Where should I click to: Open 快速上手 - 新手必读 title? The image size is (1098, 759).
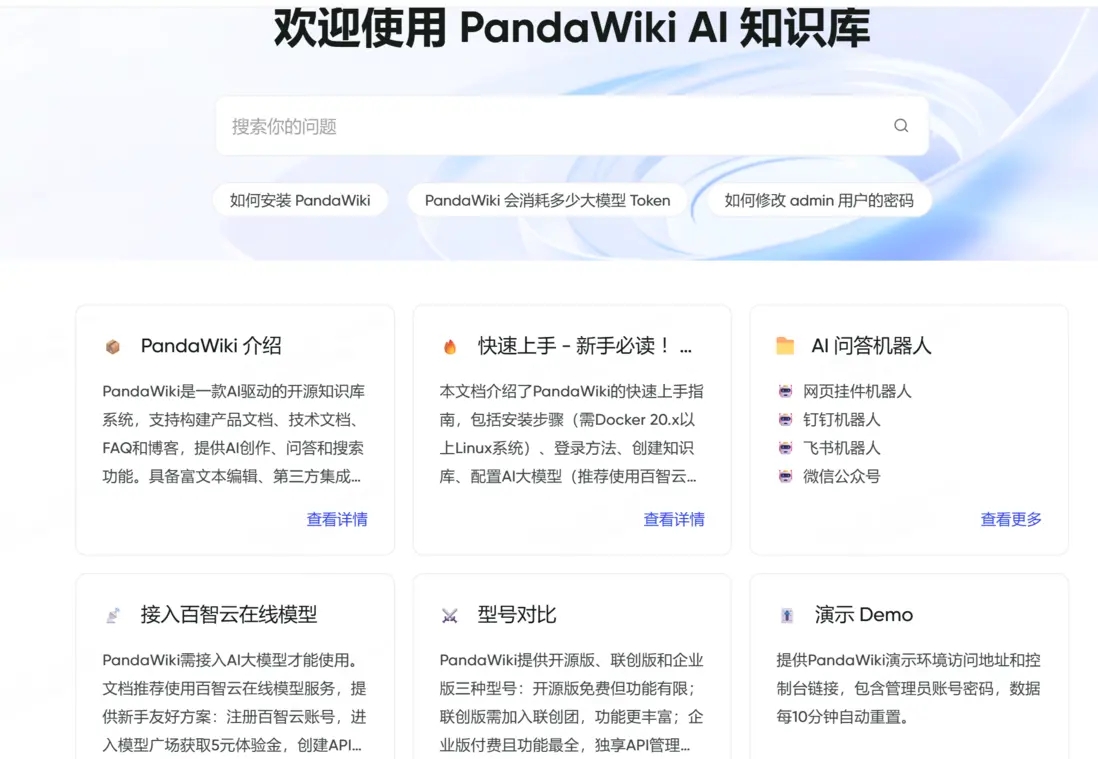(x=585, y=345)
